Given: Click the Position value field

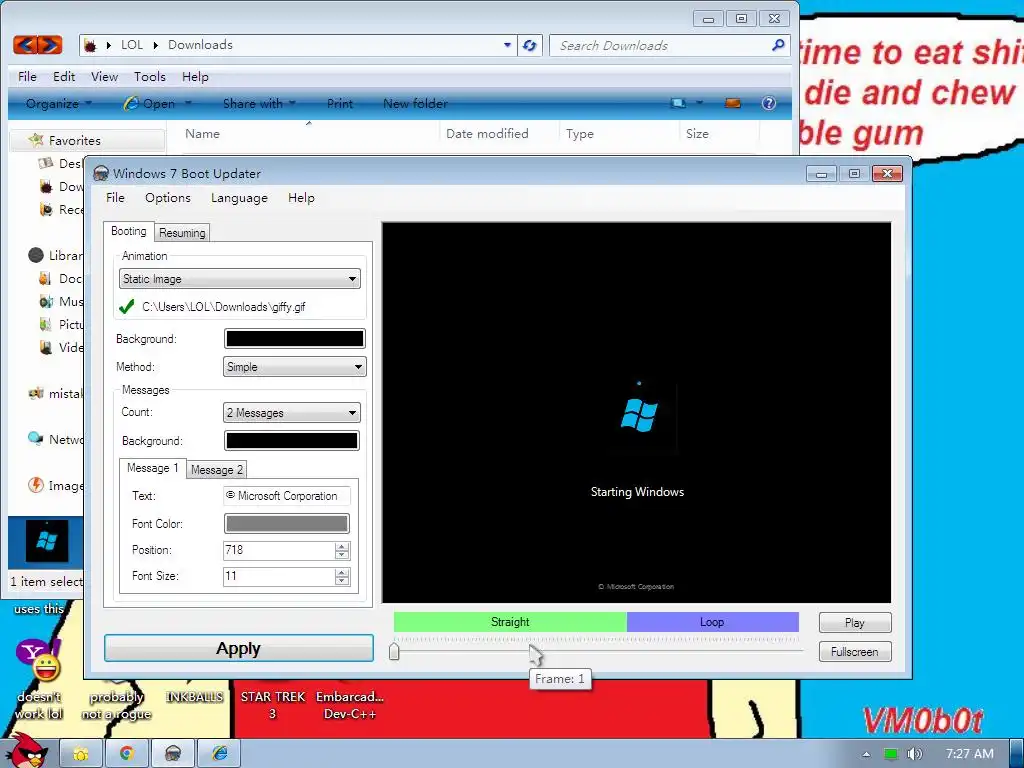Looking at the screenshot, I should (279, 550).
